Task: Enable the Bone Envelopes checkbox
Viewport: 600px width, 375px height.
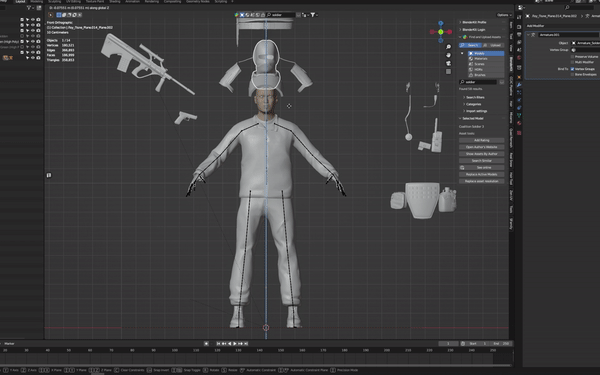Action: coord(572,74)
